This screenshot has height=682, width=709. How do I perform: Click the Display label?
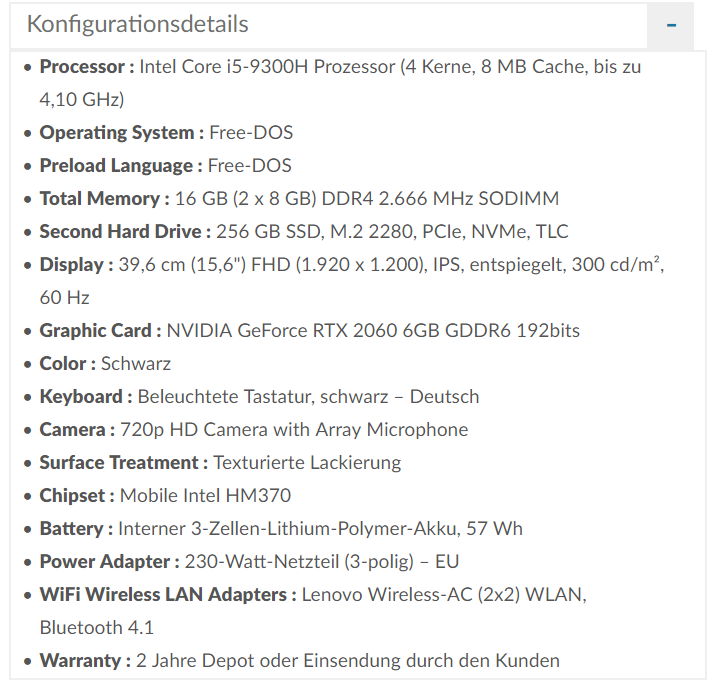[x=76, y=265]
